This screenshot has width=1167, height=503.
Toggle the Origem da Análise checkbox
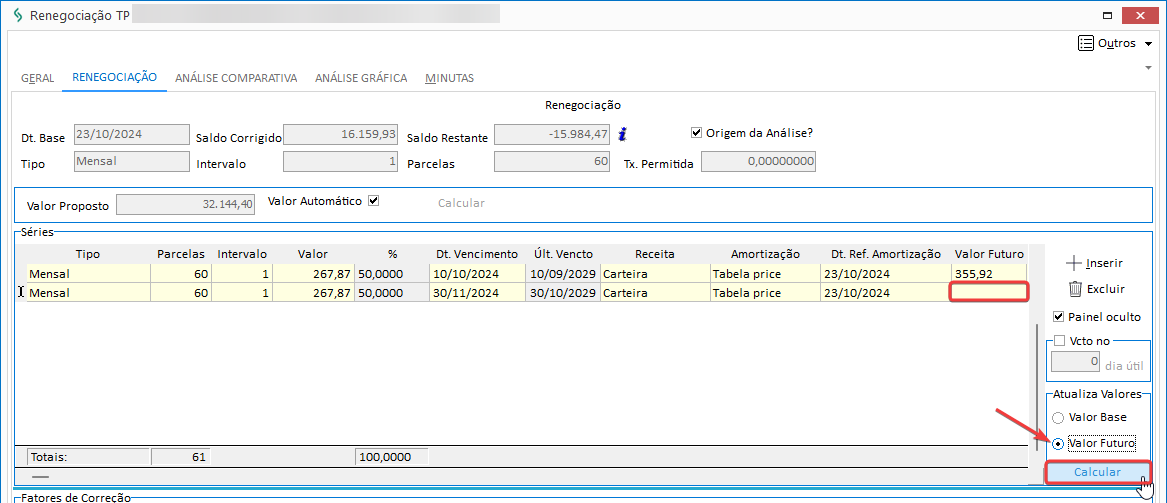[x=697, y=133]
